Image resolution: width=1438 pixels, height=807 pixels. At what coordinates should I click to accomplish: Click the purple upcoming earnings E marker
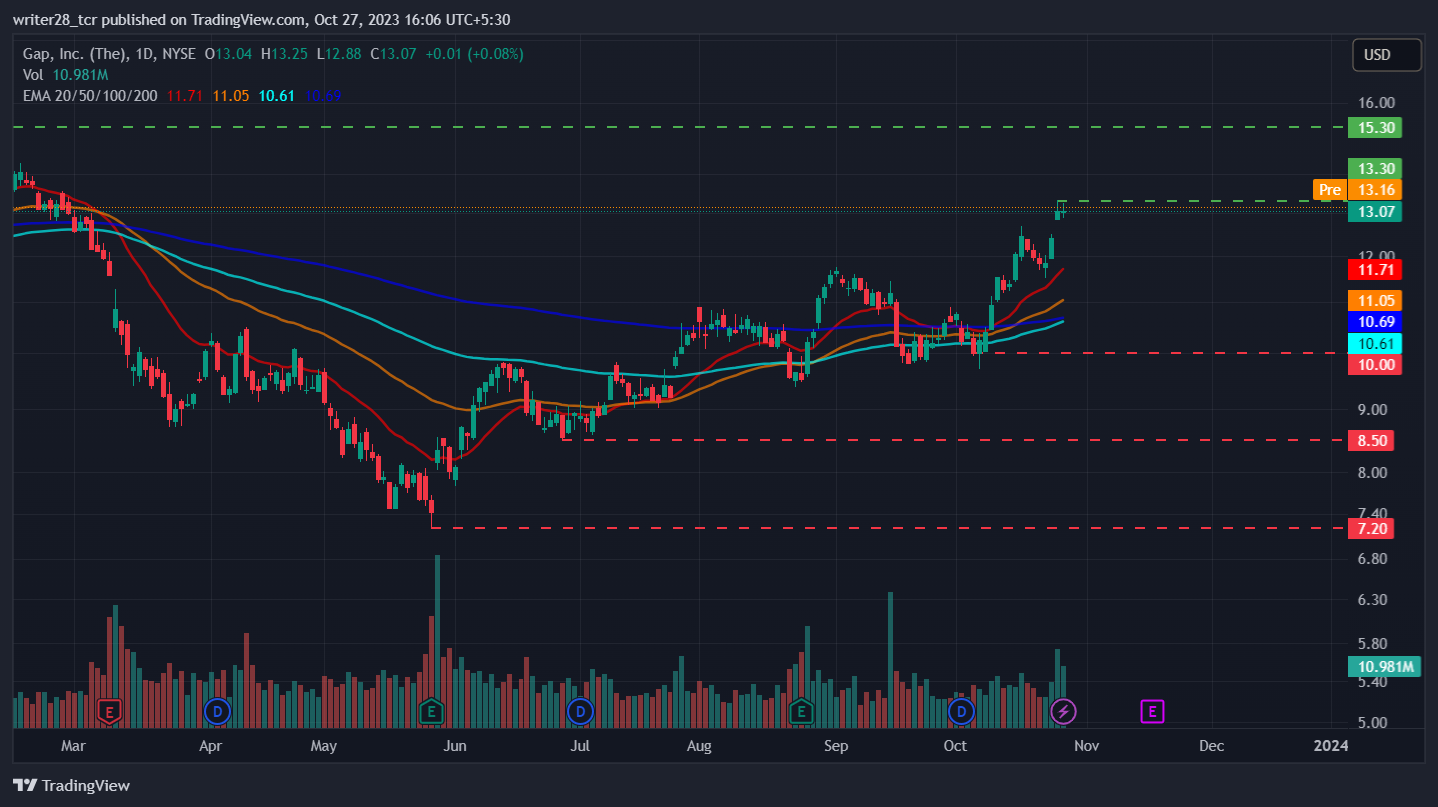pos(1152,712)
